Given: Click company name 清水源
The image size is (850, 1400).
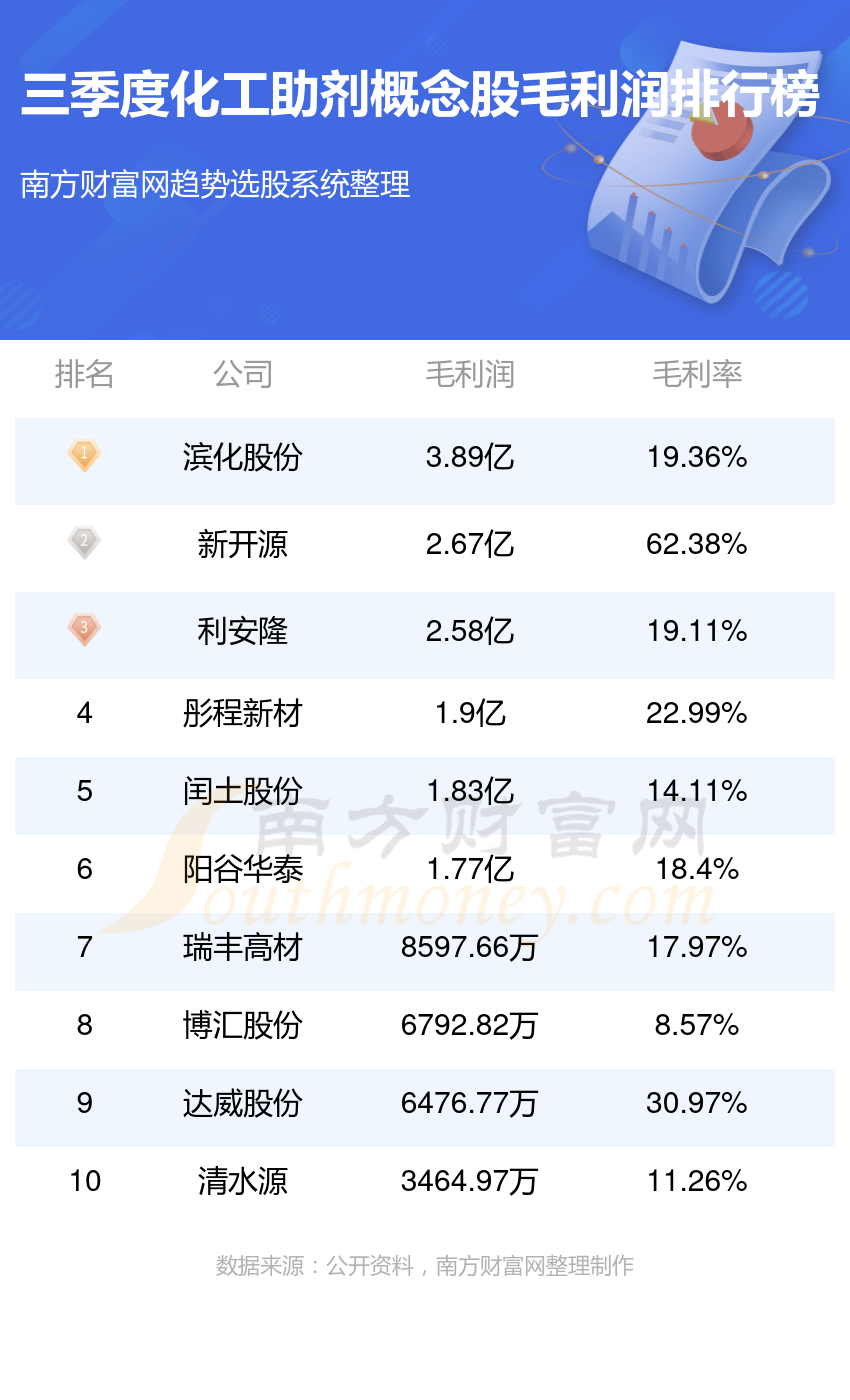Looking at the screenshot, I should (242, 1181).
